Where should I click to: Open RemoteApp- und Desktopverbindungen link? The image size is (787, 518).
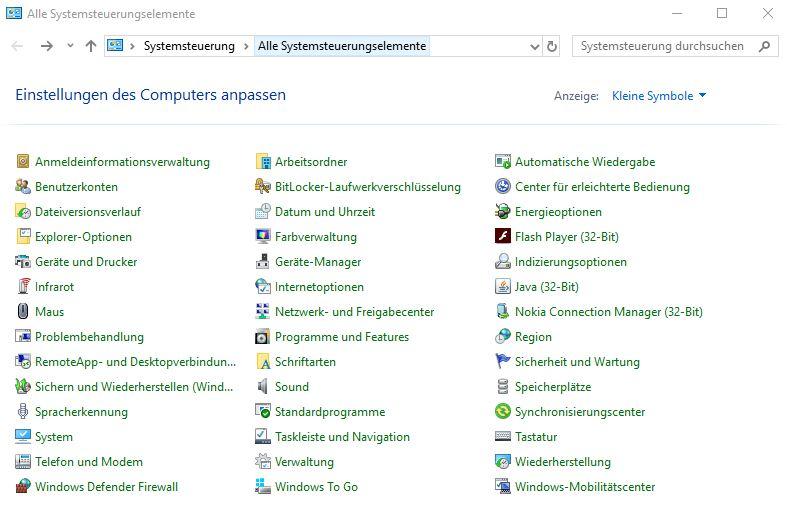tap(135, 362)
